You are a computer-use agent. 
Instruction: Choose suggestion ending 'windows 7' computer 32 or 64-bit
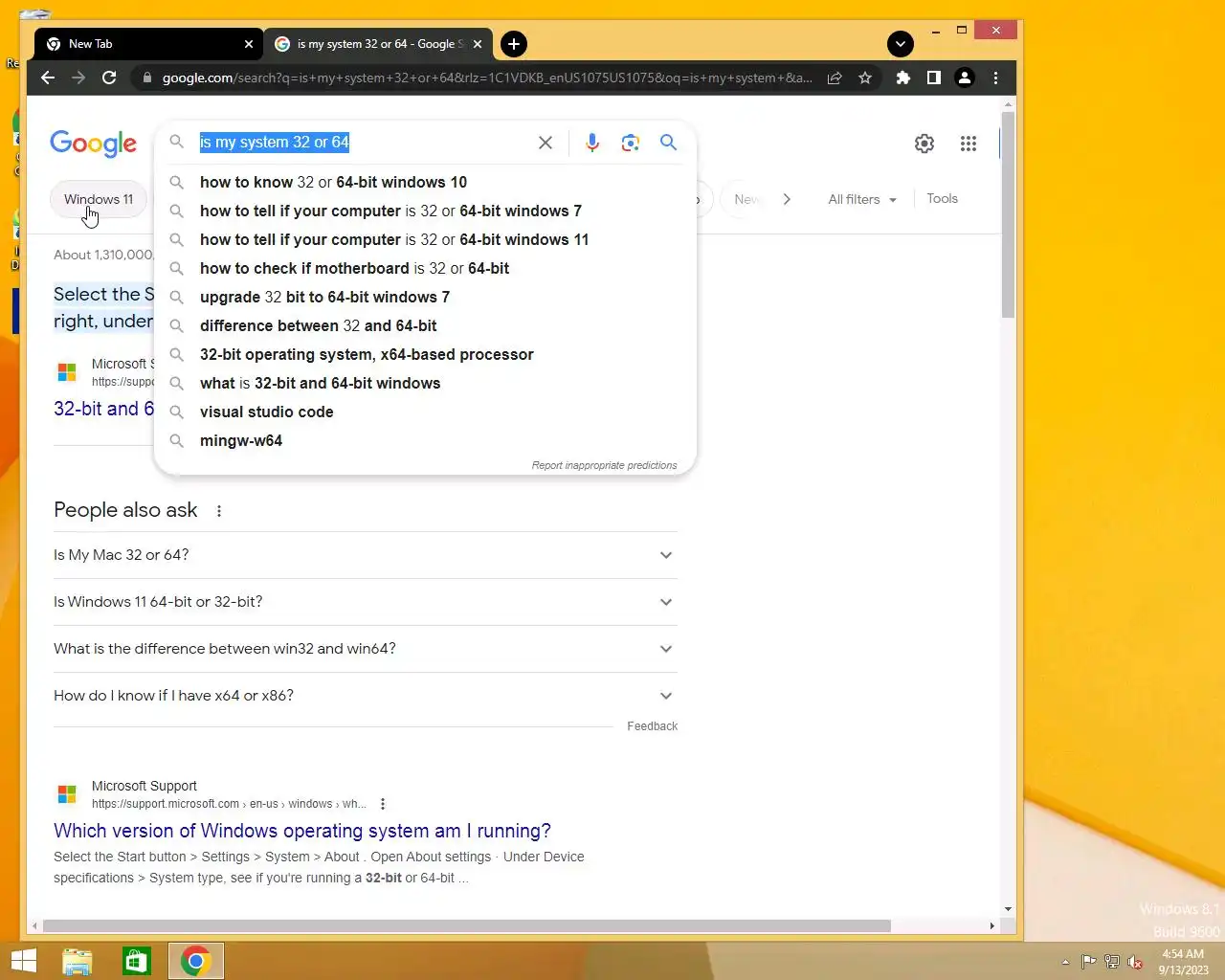click(x=425, y=211)
